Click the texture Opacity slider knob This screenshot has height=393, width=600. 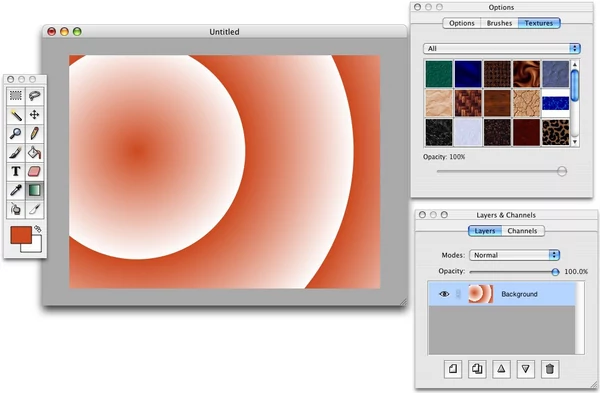(x=562, y=171)
